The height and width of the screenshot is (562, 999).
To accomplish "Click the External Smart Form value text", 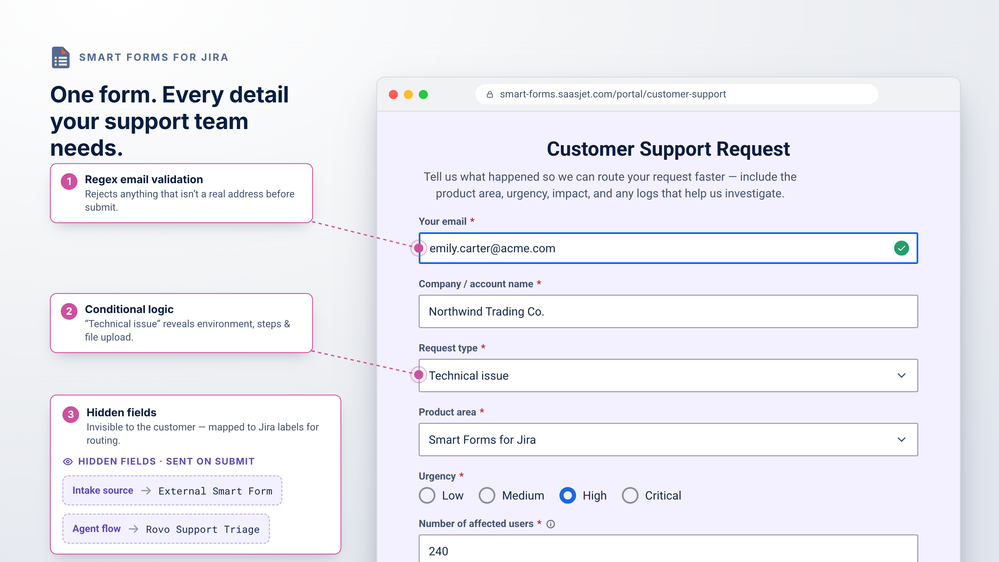I will tap(215, 491).
